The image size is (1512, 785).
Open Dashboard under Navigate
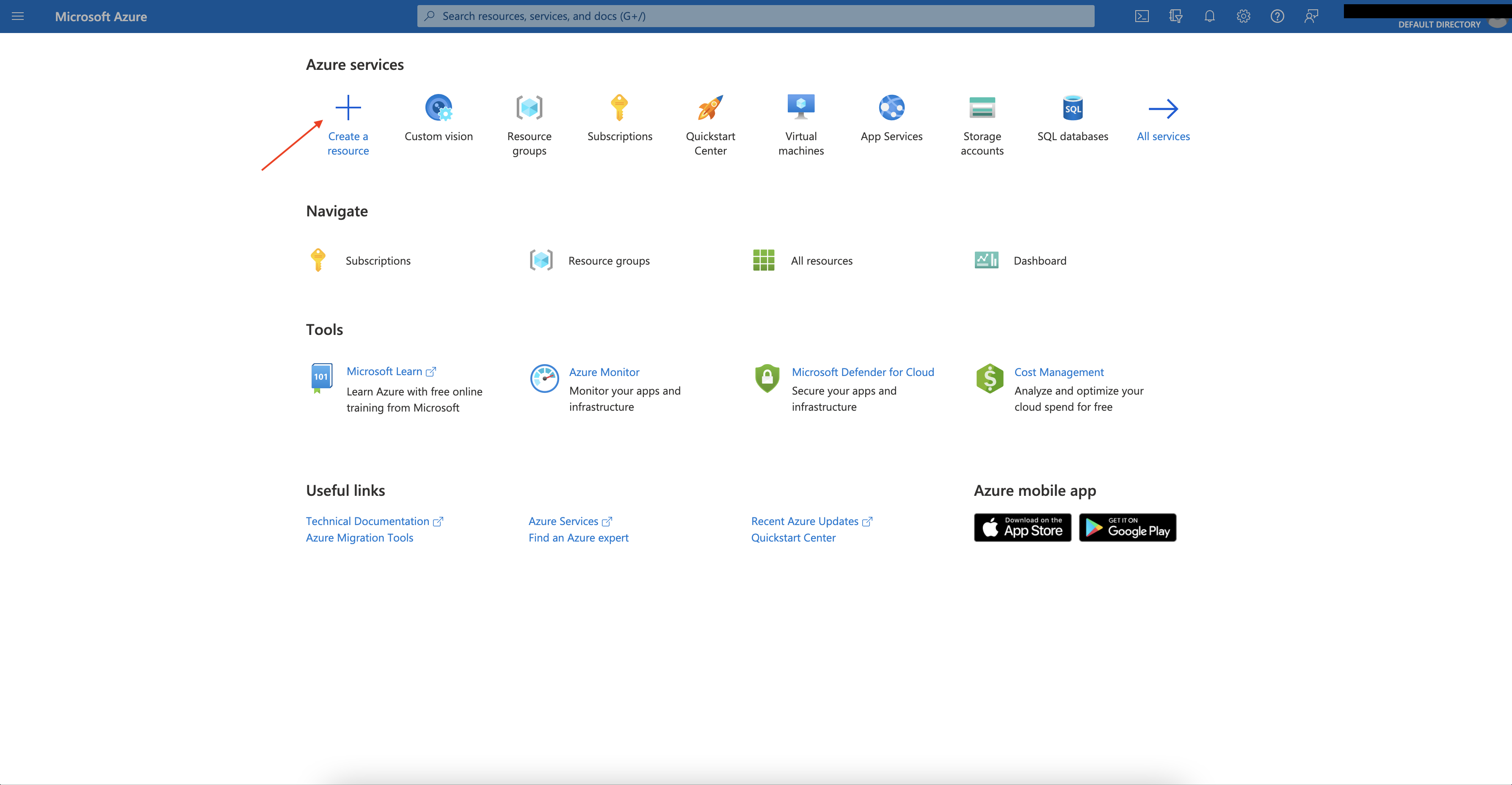pyautogui.click(x=1040, y=261)
